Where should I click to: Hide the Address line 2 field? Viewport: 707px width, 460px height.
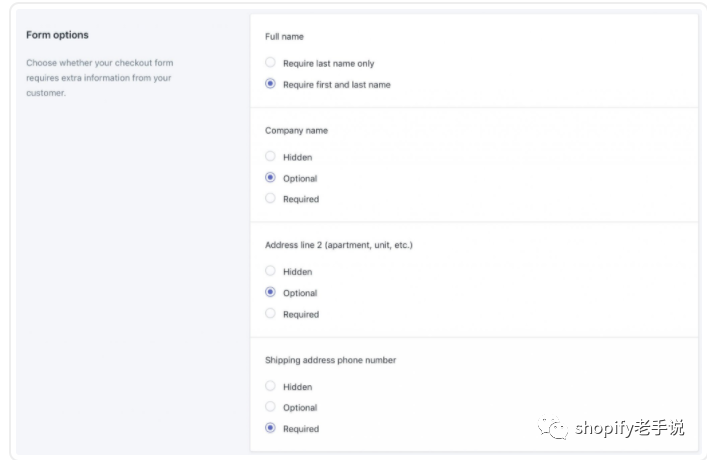point(270,271)
